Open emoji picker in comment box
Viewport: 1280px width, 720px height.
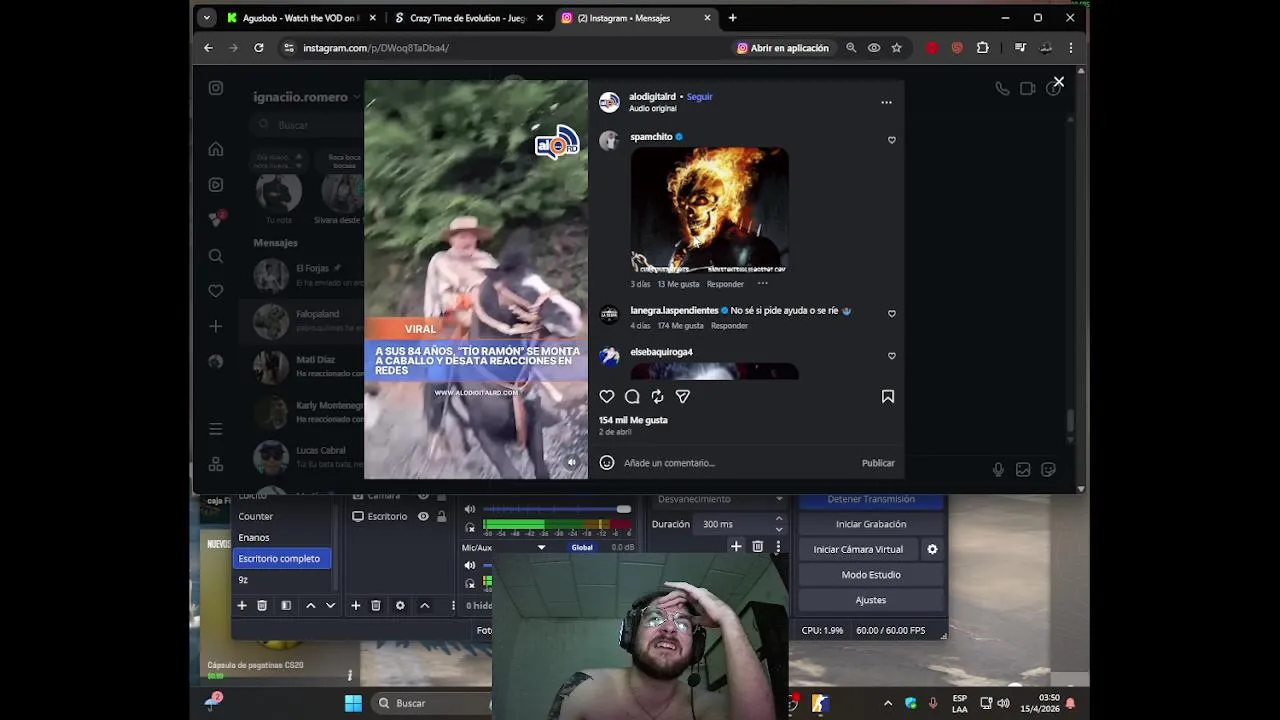(x=606, y=463)
